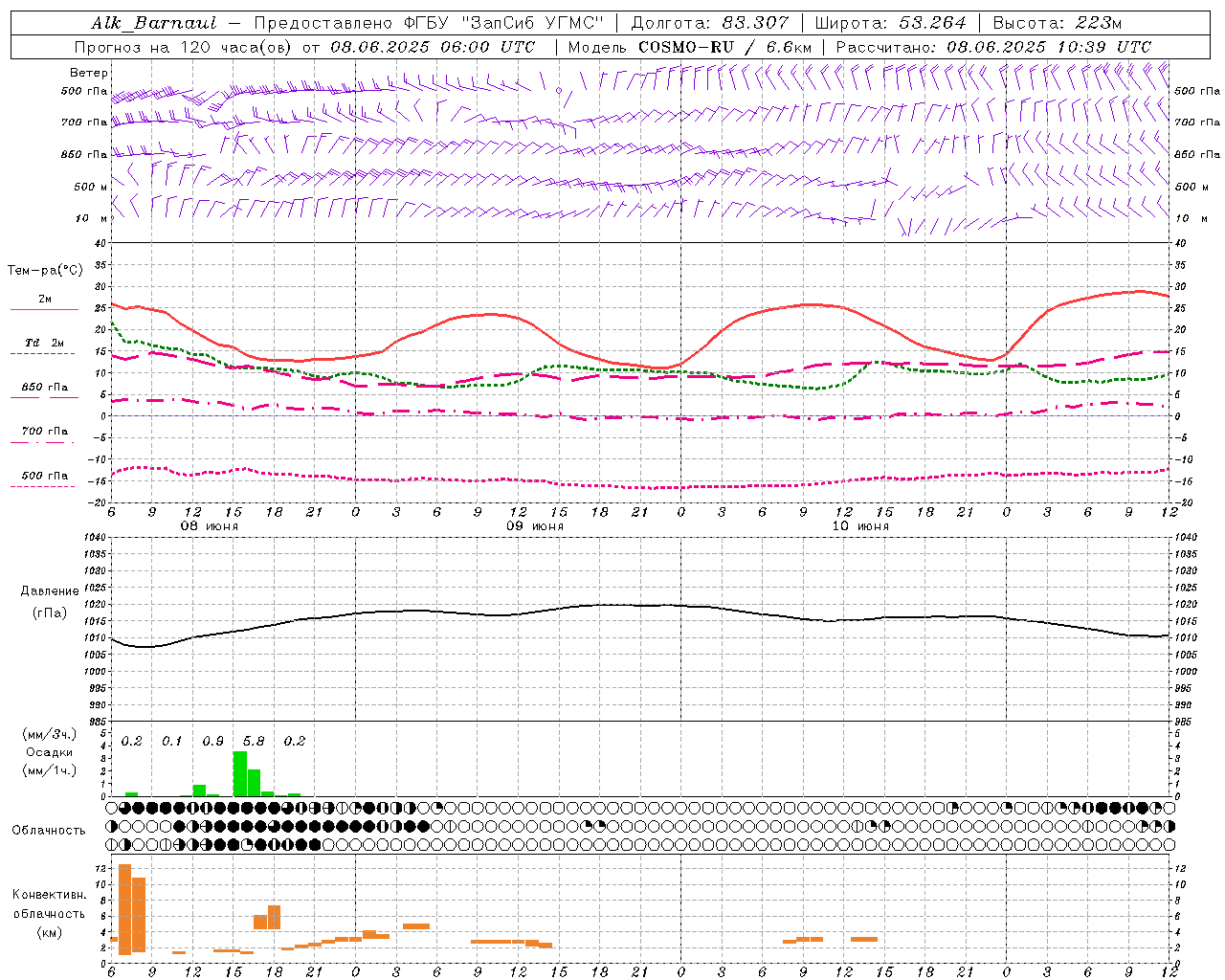Click the 'Рассчитано: 08.06.2025 10:39 UTC' text
The width and height of the screenshot is (1225, 980).
point(993,47)
